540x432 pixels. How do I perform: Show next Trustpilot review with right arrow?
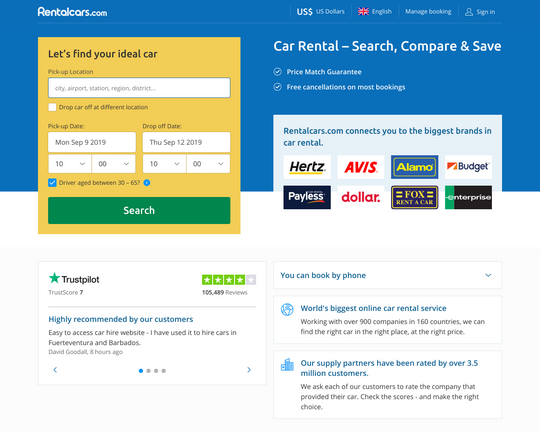click(x=249, y=370)
